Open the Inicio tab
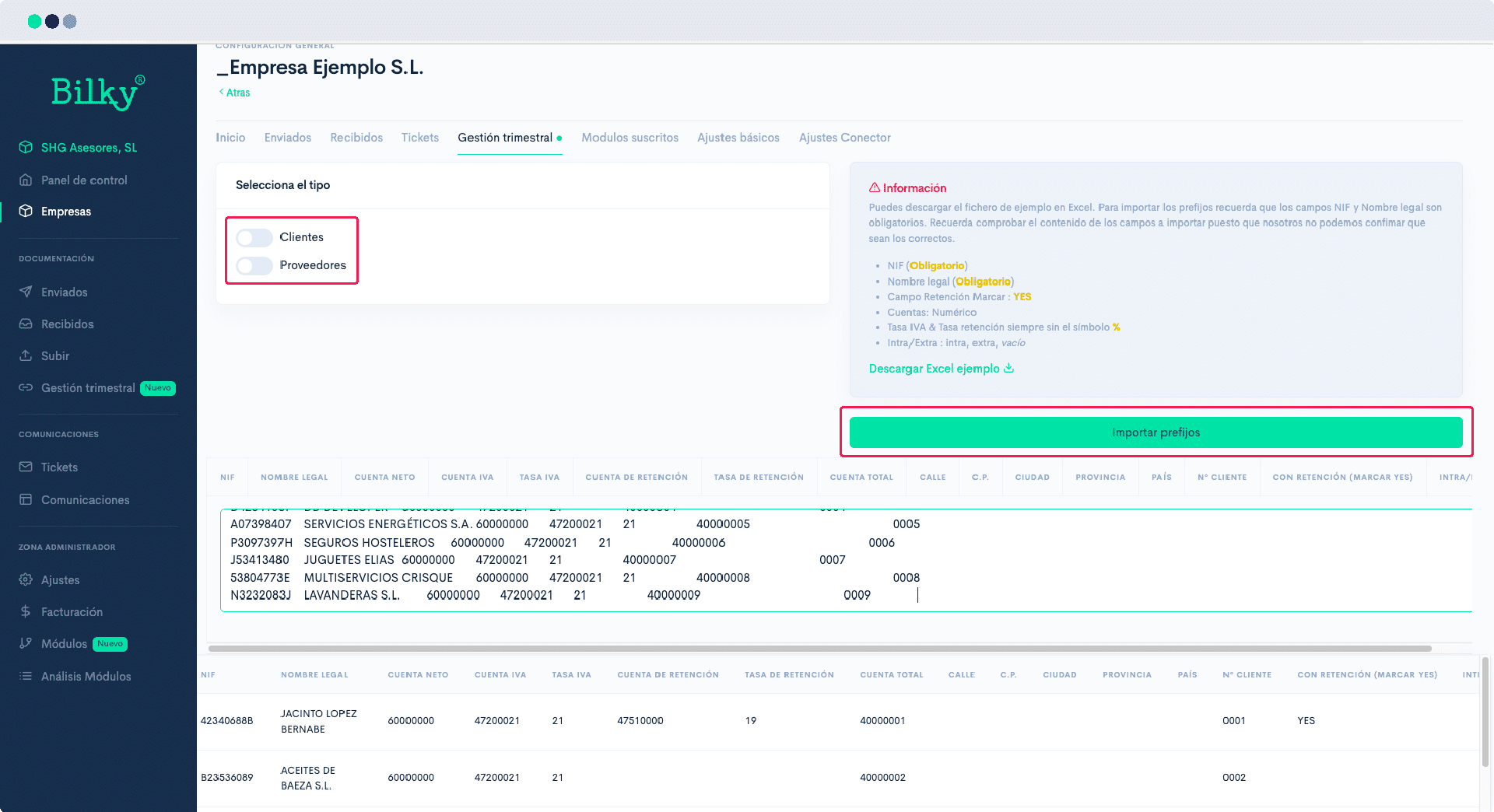This screenshot has width=1494, height=812. 230,138
